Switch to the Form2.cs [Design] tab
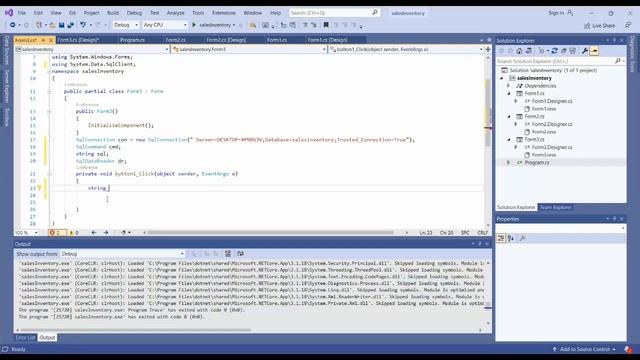640x360 pixels. click(226, 40)
